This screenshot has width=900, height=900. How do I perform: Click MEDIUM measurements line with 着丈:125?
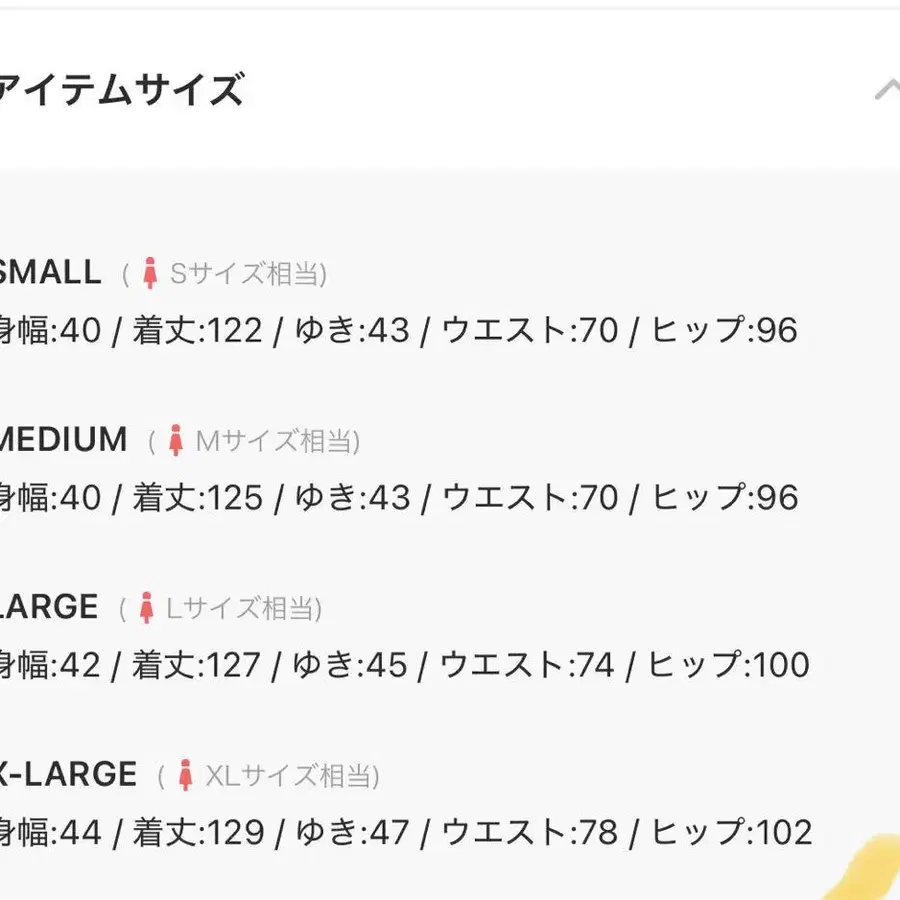(399, 498)
